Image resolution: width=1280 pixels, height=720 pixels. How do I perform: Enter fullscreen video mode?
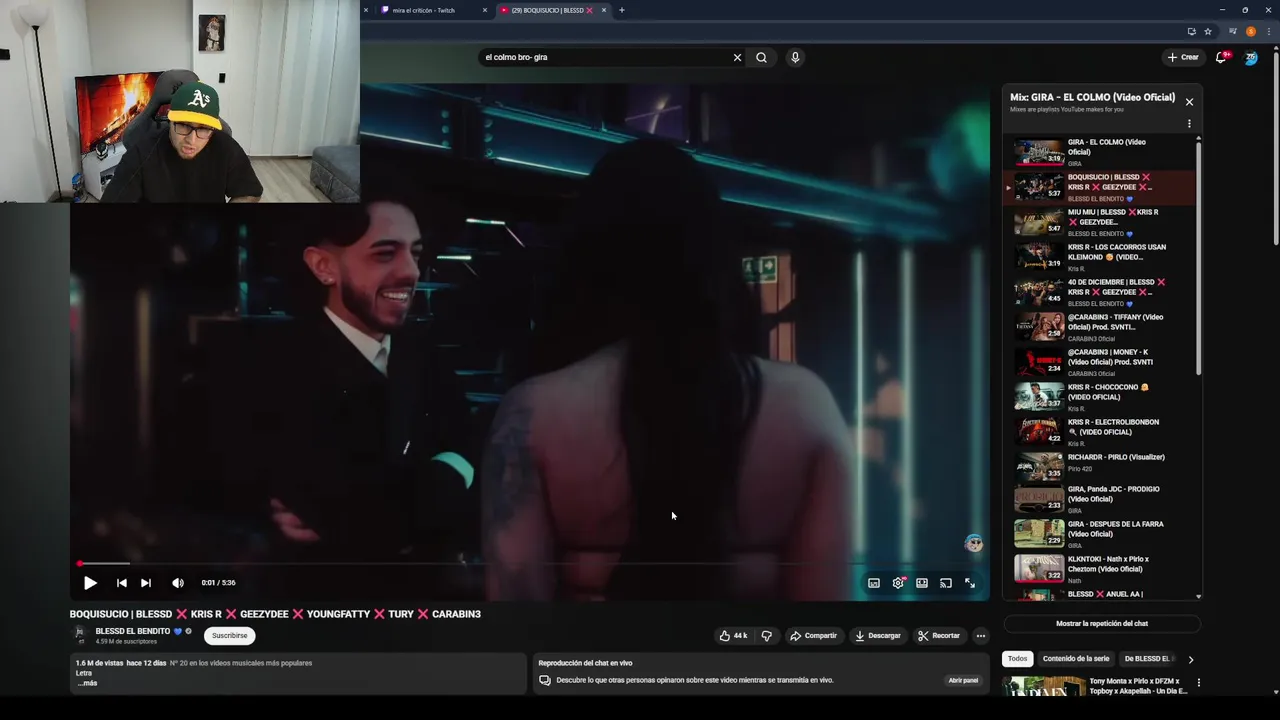(x=970, y=583)
